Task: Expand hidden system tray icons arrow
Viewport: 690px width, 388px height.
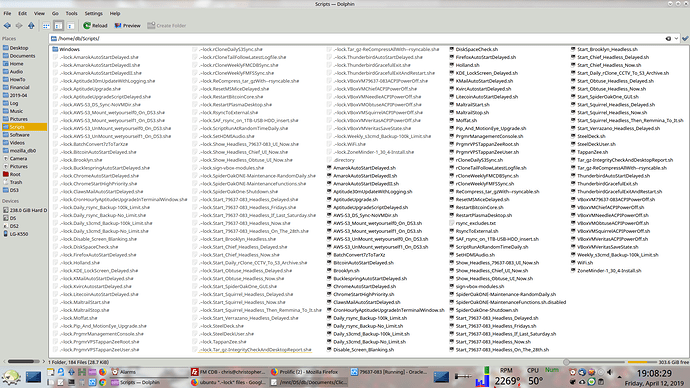Action: pyautogui.click(x=619, y=377)
